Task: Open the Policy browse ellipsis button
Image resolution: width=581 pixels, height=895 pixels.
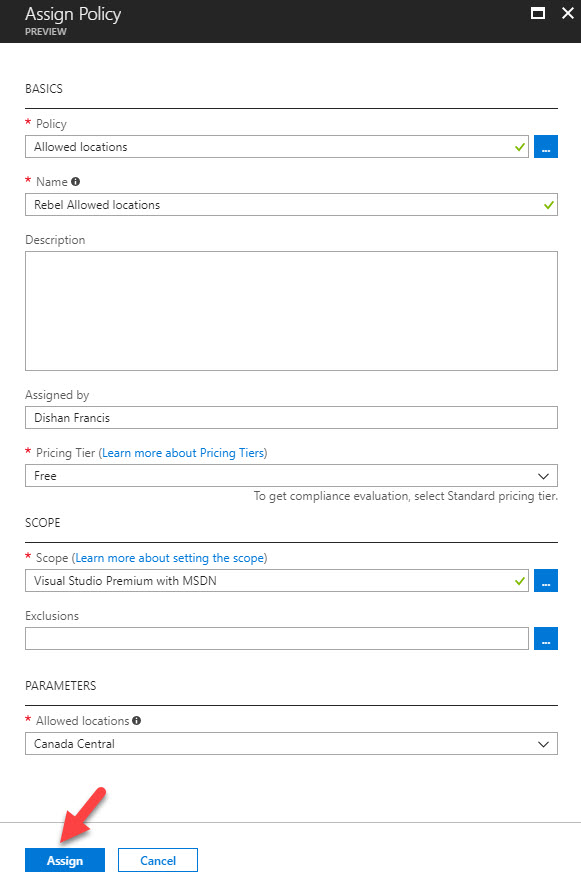Action: 546,147
